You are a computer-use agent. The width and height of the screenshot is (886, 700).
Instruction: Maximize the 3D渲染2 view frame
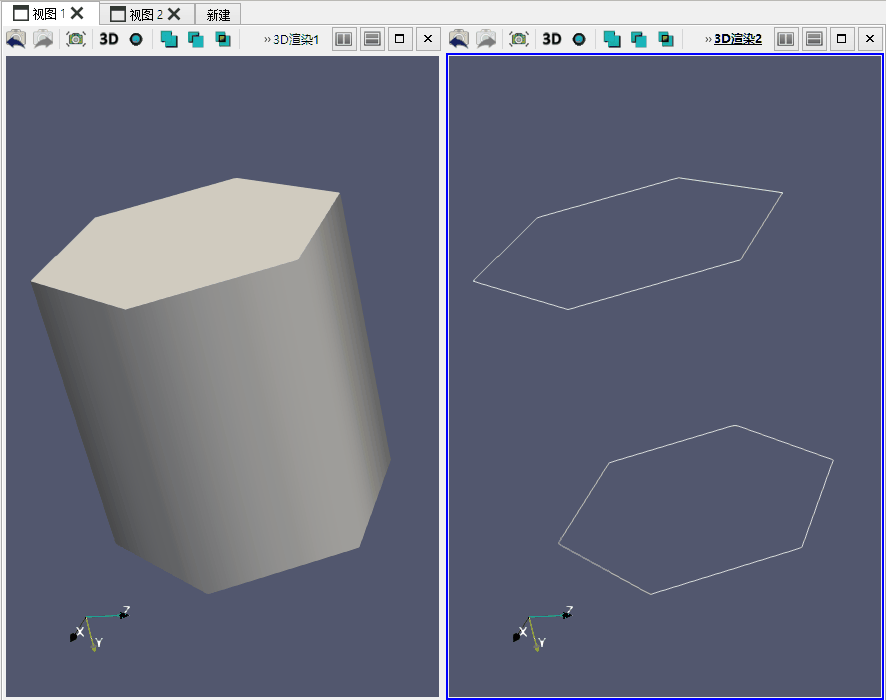coord(841,39)
